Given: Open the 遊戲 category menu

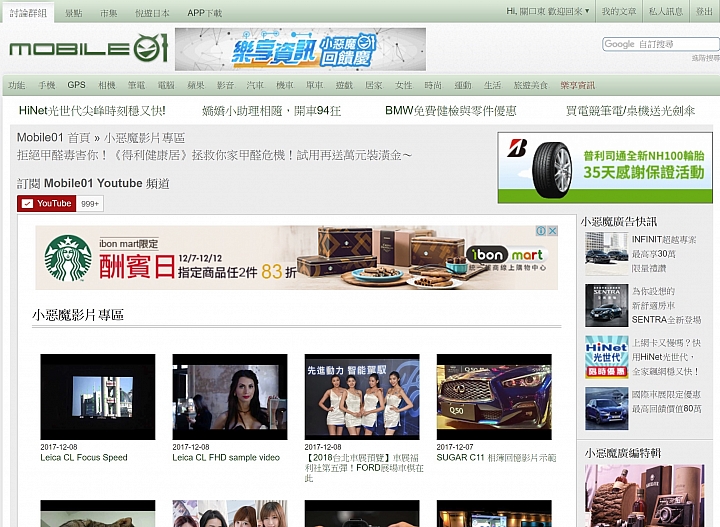Looking at the screenshot, I should point(344,85).
